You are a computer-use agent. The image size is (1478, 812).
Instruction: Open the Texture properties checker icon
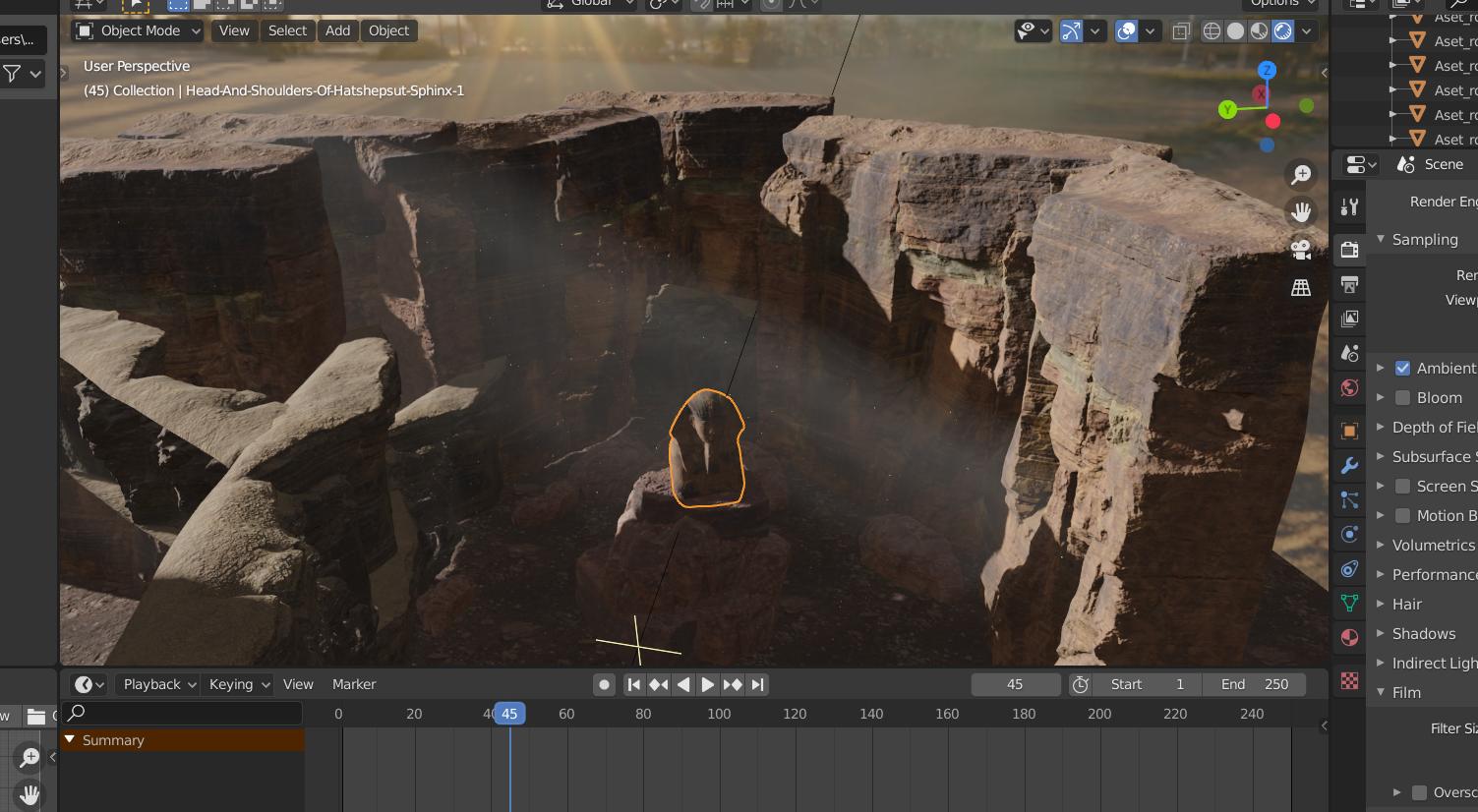pos(1349,680)
